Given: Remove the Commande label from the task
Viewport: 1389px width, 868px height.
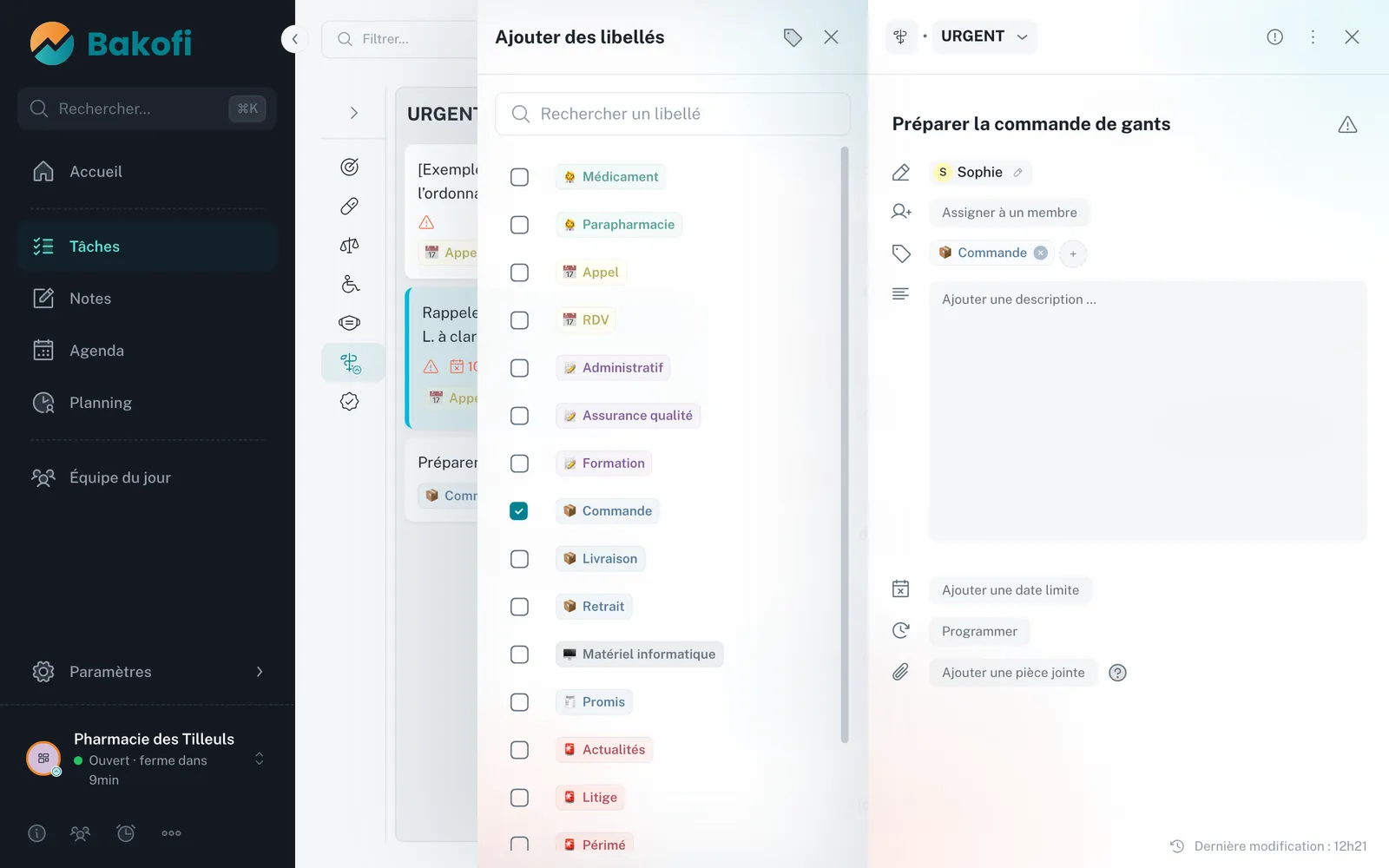Looking at the screenshot, I should pyautogui.click(x=1041, y=253).
